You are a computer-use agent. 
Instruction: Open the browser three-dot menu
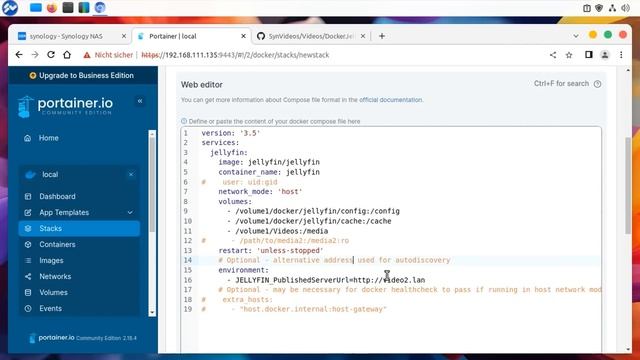621,55
